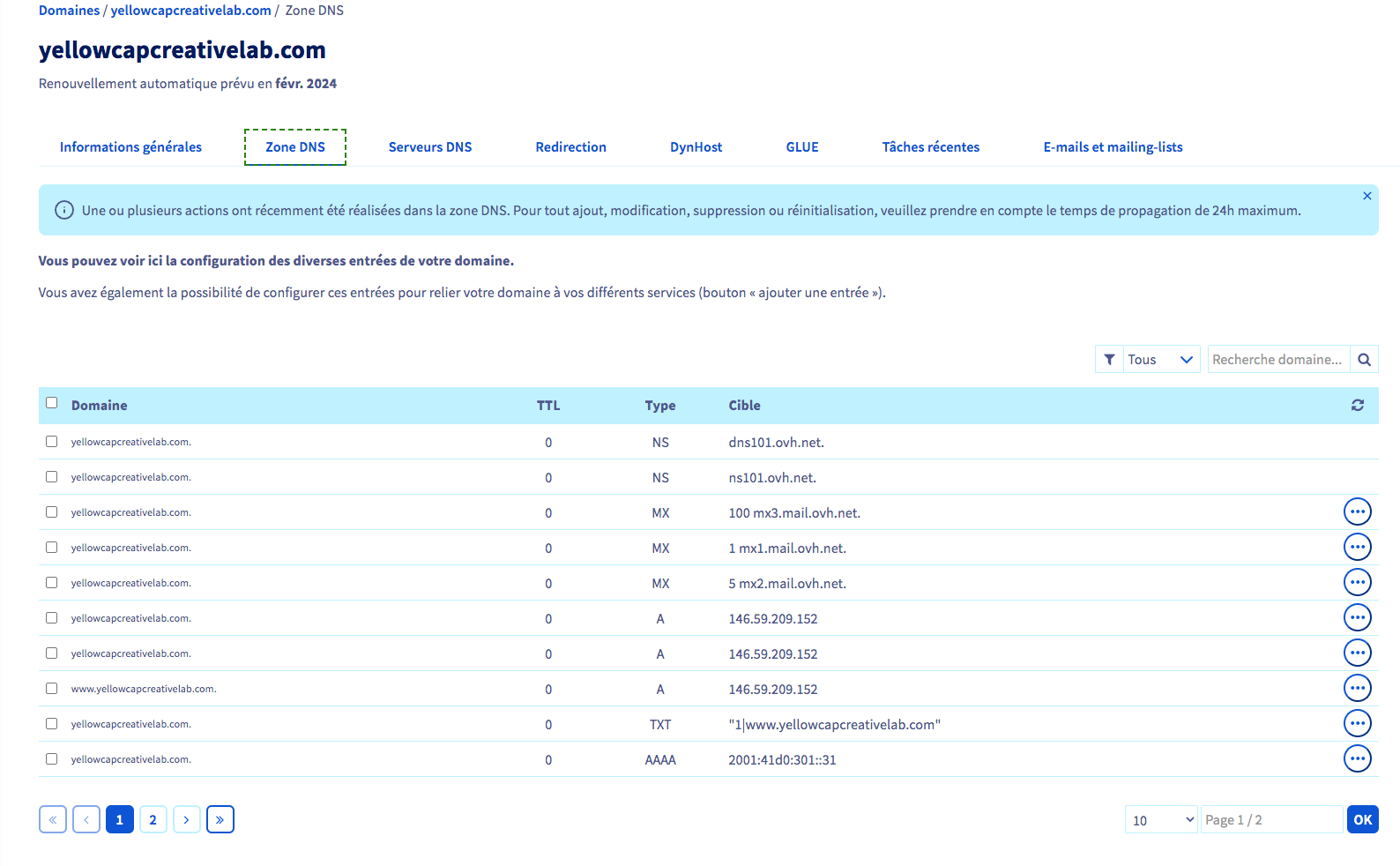Go to last page of records

click(220, 820)
